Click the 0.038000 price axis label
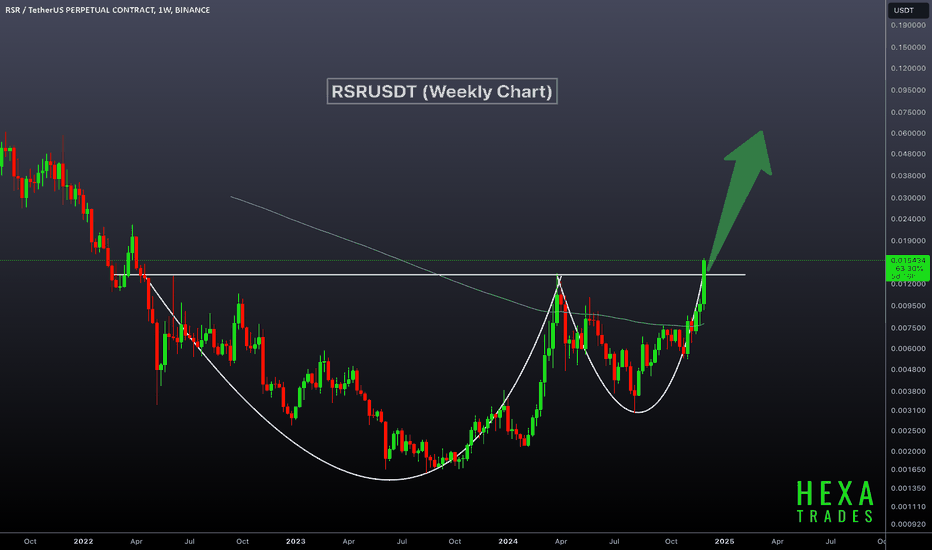 click(x=908, y=176)
